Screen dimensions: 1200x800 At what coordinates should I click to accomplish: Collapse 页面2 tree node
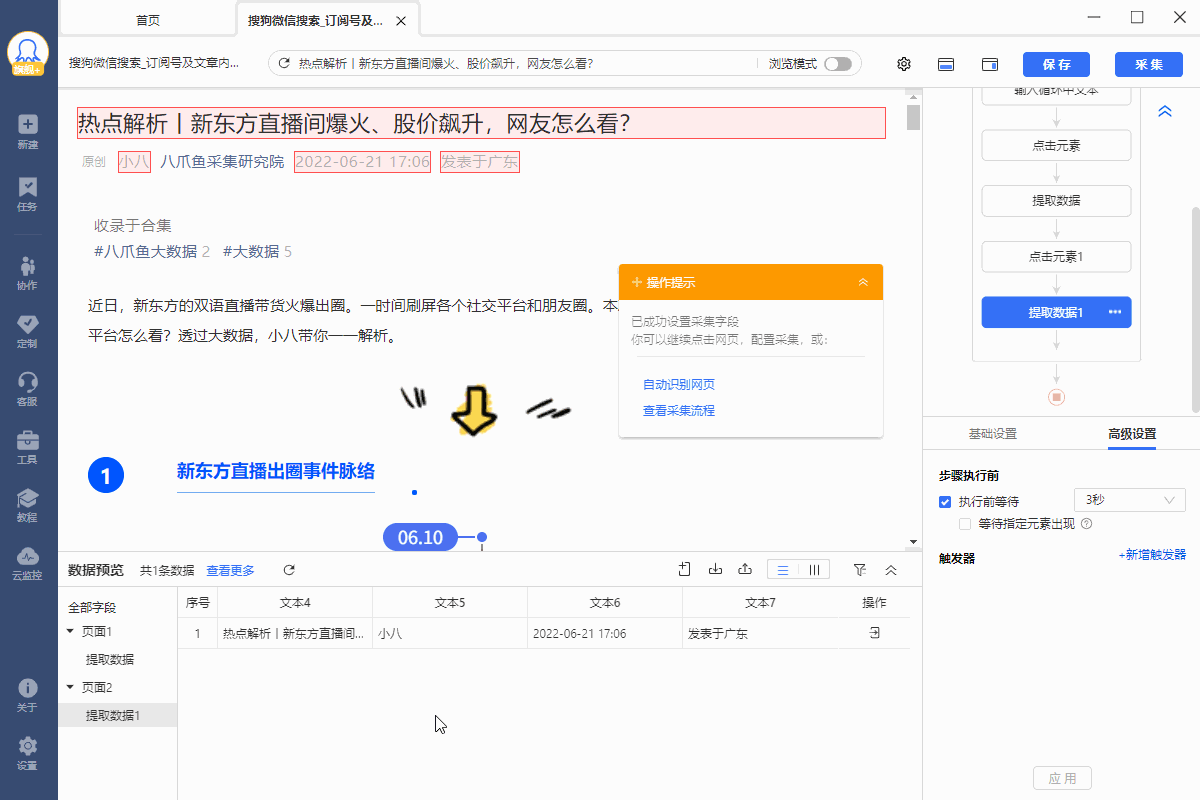[70, 687]
